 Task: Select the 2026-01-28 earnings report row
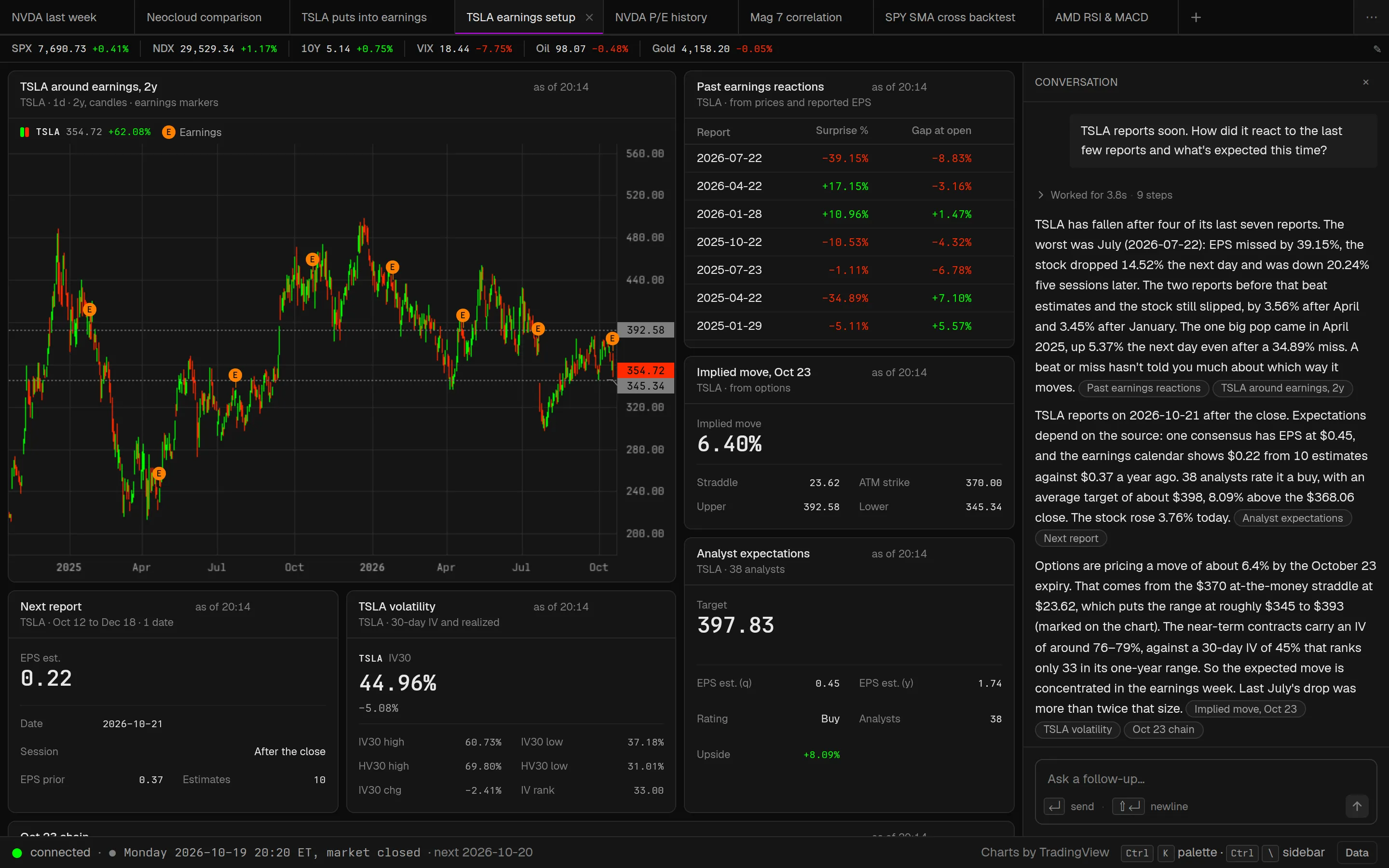click(849, 214)
